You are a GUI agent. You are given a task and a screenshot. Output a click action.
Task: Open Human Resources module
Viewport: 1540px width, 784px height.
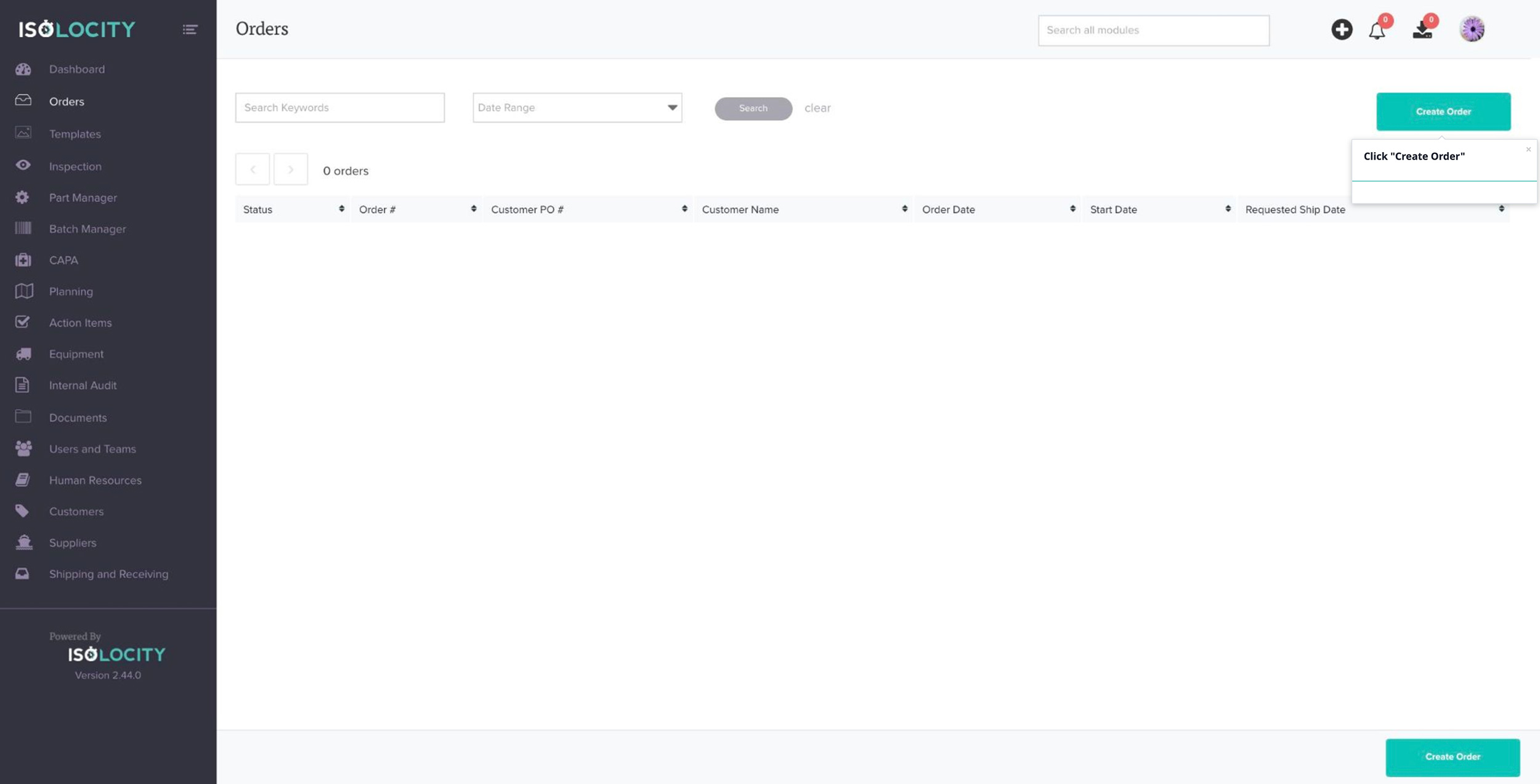(95, 480)
